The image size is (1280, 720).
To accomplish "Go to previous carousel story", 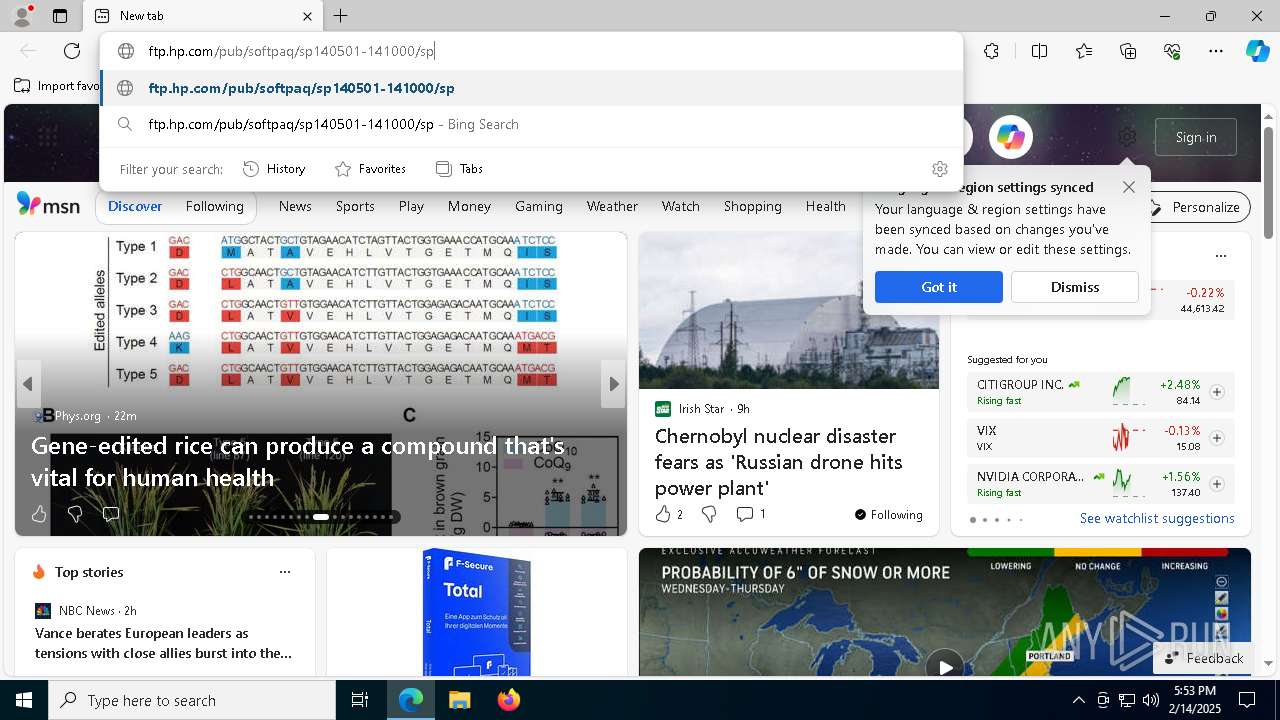I will click(28, 384).
